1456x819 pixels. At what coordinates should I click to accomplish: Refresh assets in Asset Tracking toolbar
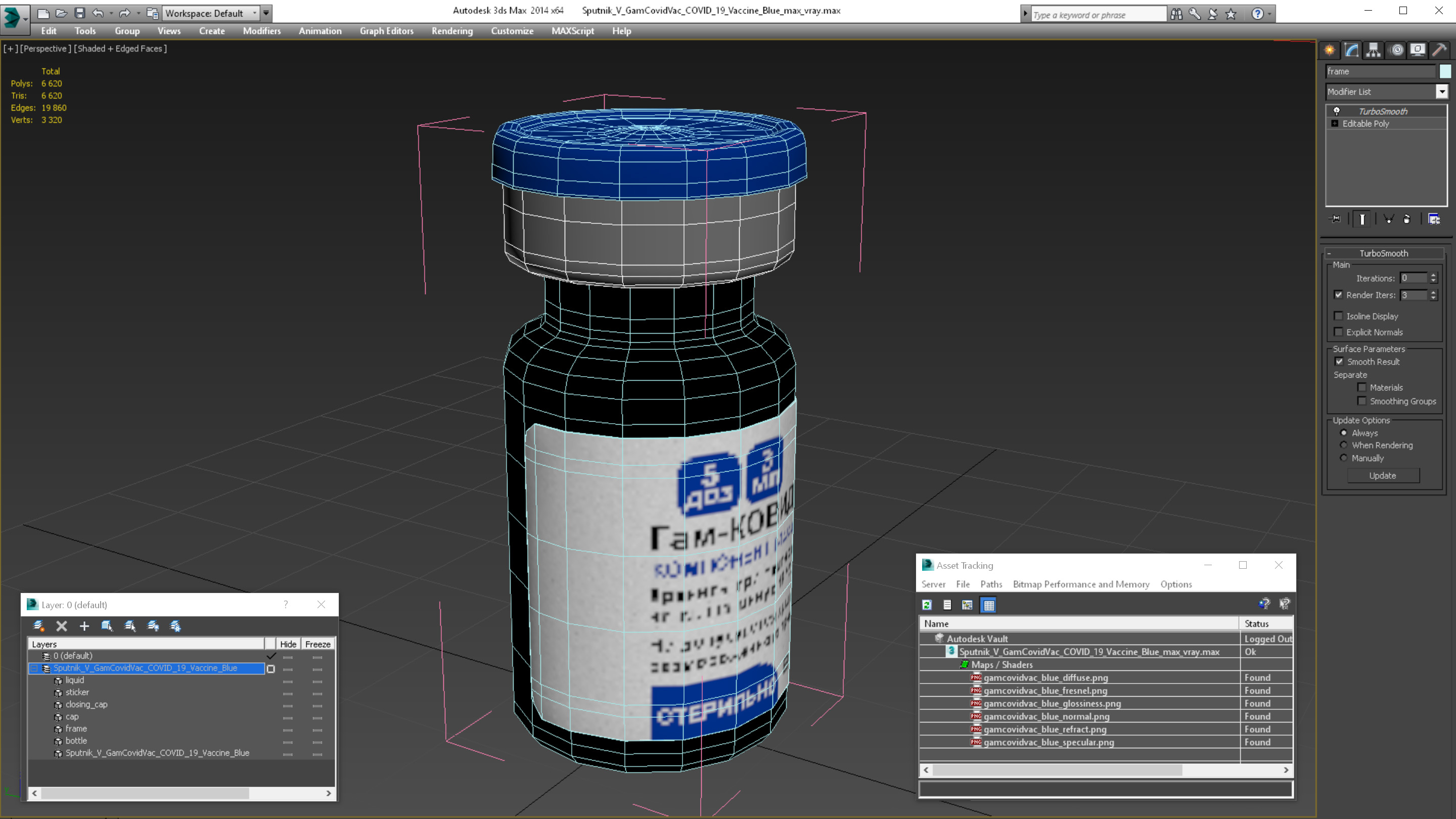(x=927, y=605)
